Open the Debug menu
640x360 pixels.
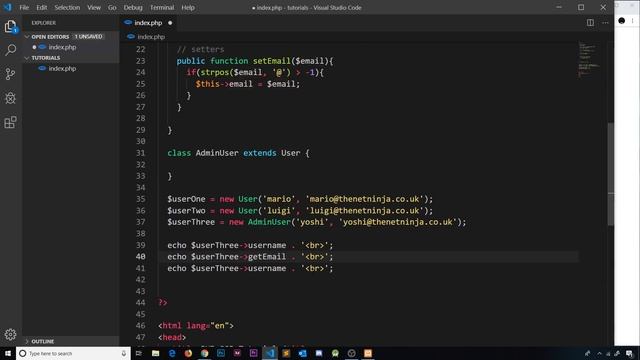(x=133, y=7)
